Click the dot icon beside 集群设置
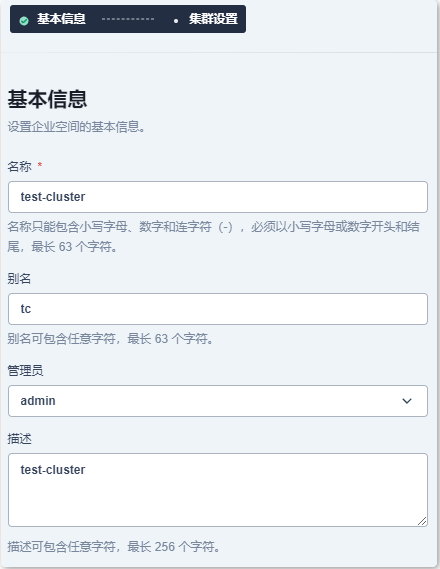The image size is (440, 569). [176, 21]
